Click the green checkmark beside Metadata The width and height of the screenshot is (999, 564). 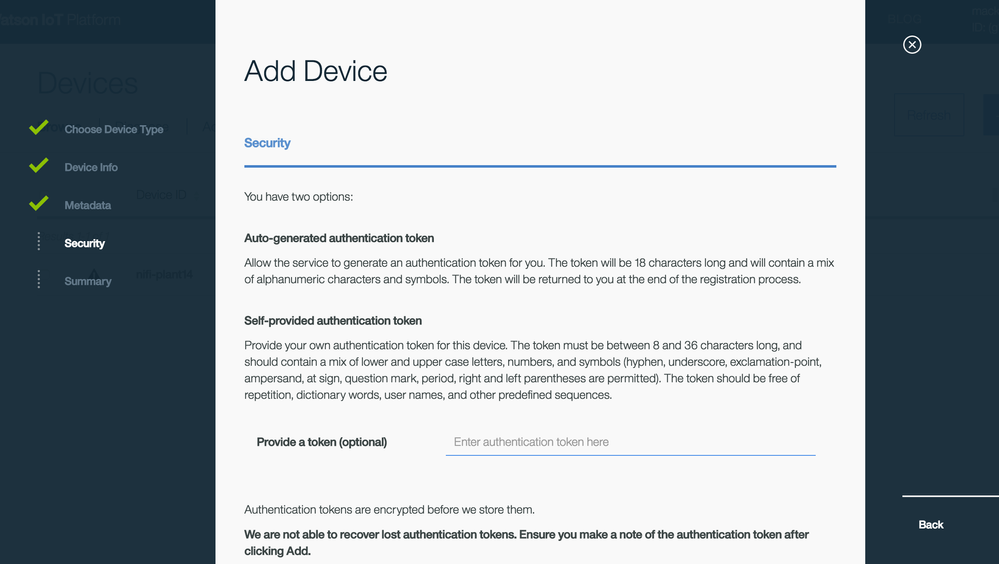pyautogui.click(x=39, y=204)
